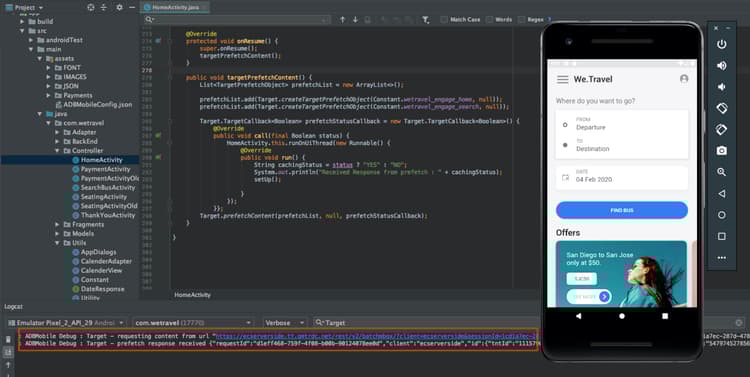Tap the phone's on-screen back navigation button
Viewport: 750px width, 377px height.
click(579, 316)
